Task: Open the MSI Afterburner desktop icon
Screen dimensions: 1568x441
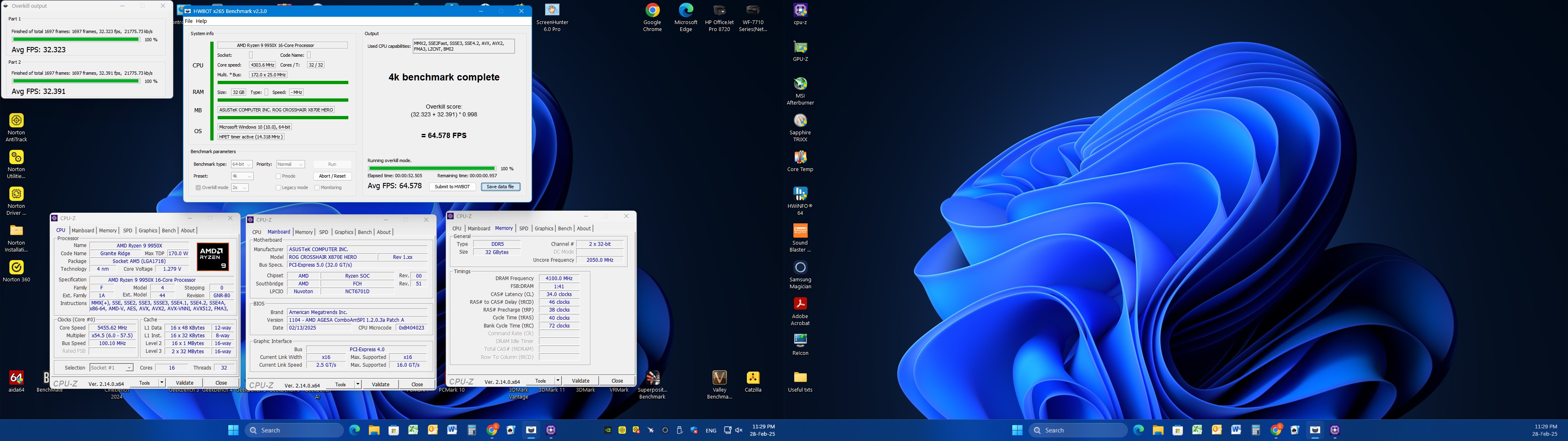Action: [800, 91]
